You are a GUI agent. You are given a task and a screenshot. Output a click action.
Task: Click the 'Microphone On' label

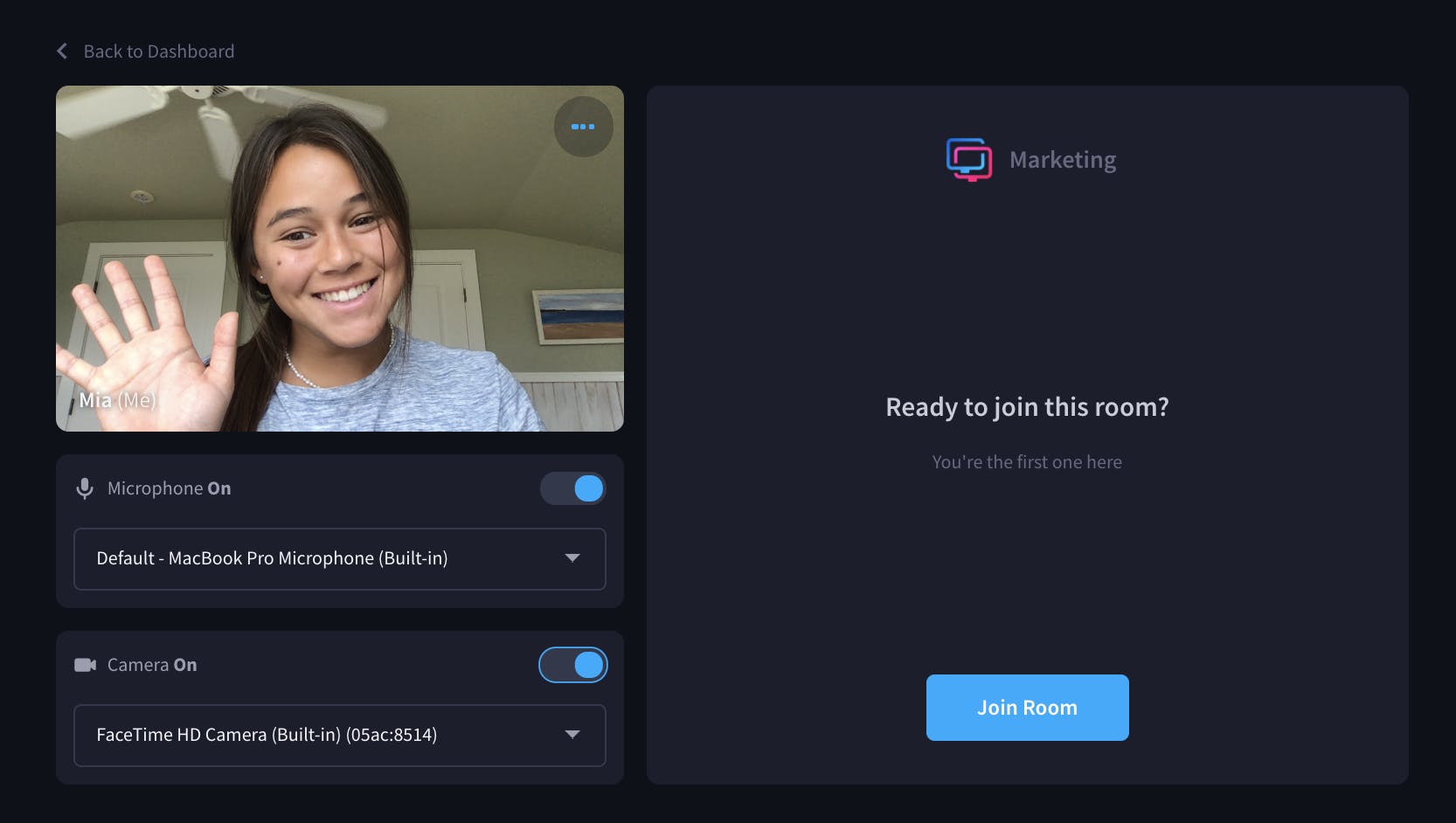click(170, 488)
